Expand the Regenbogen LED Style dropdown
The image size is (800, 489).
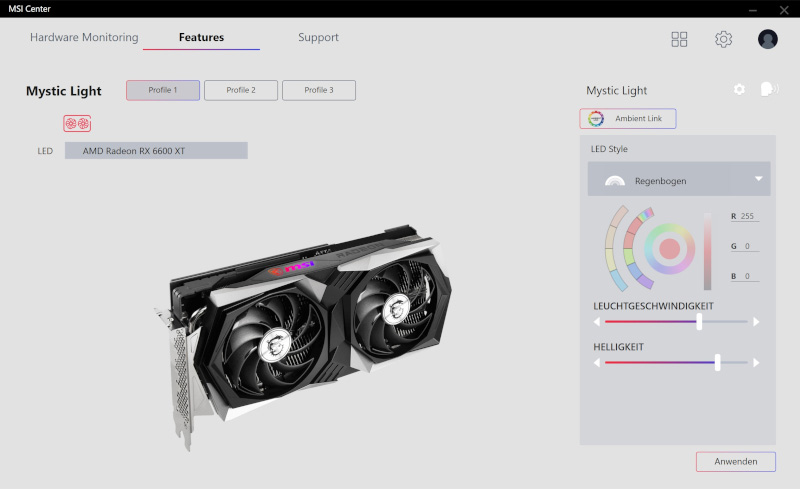tap(679, 179)
